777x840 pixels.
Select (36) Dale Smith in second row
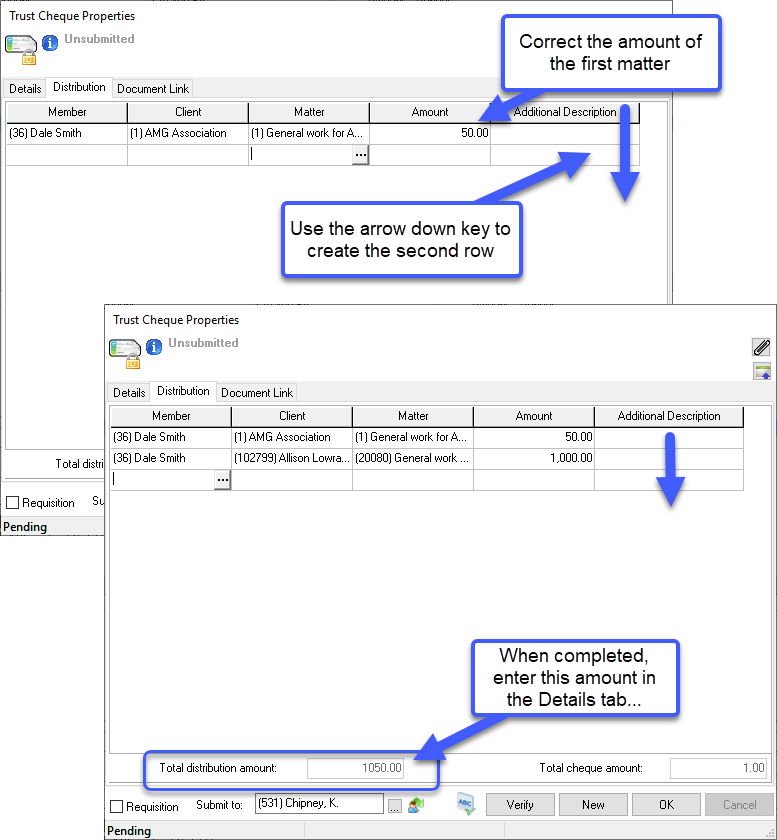click(171, 458)
